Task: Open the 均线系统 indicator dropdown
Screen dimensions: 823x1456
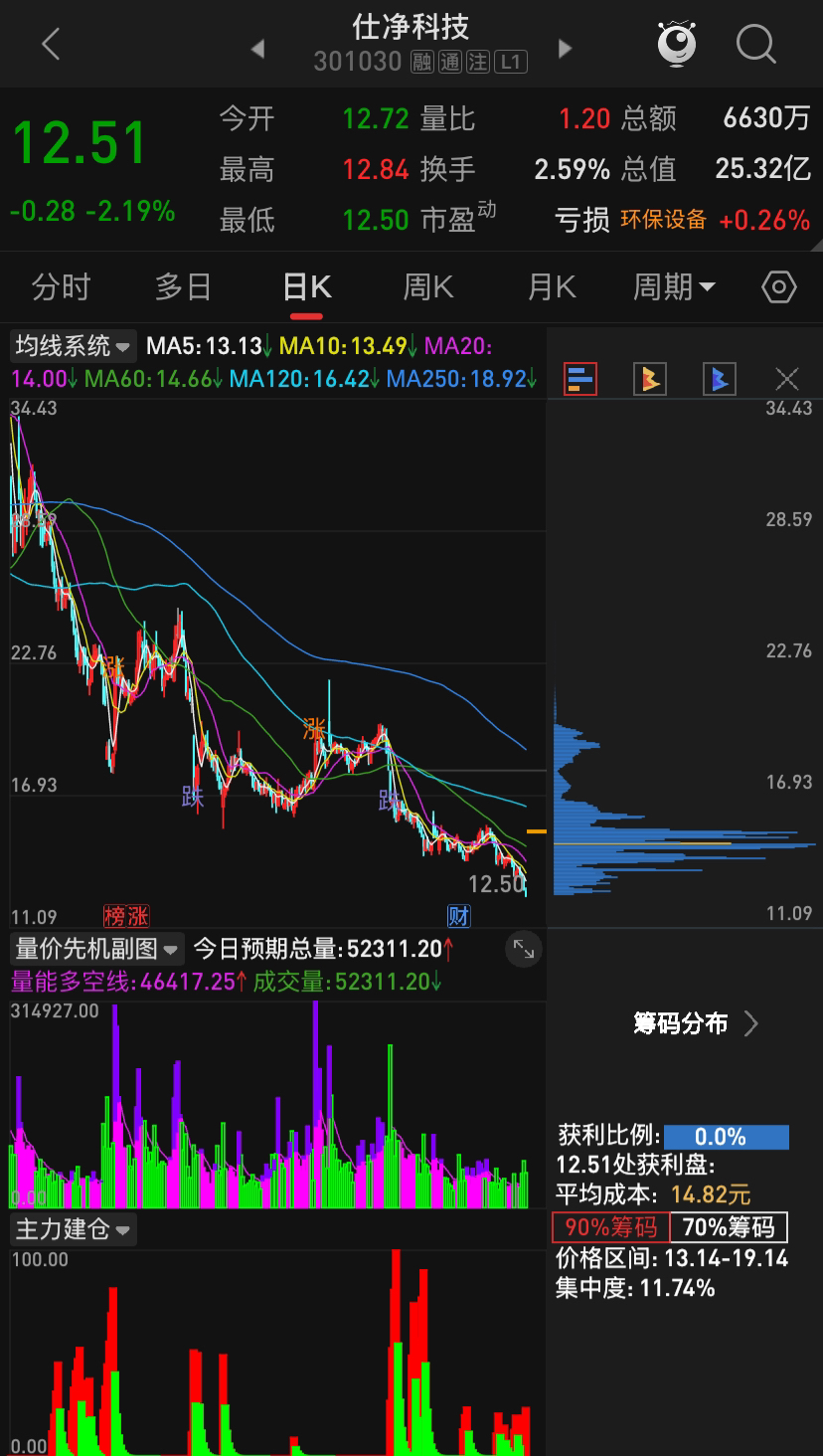Action: (x=73, y=346)
